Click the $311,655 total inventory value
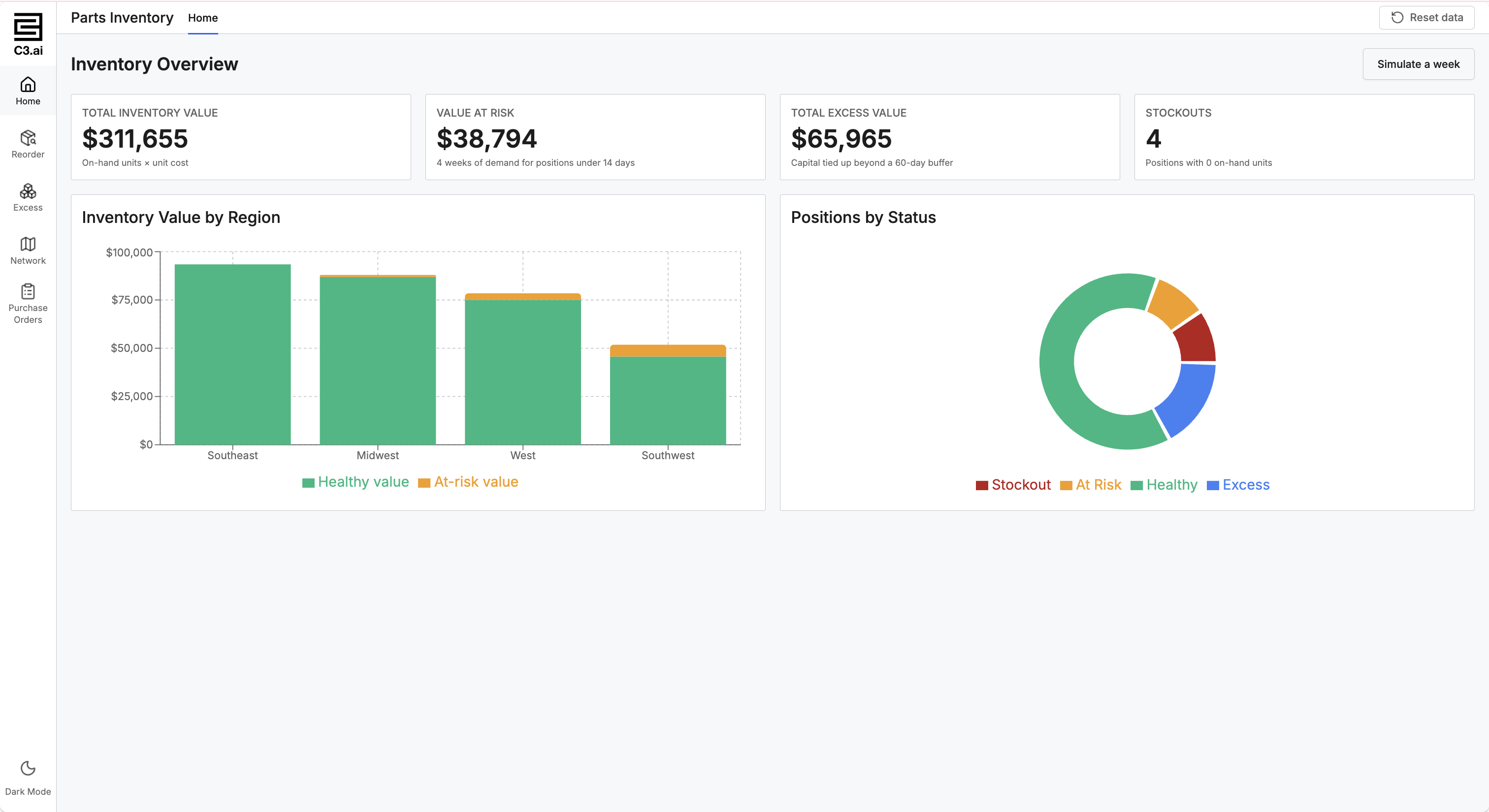The height and width of the screenshot is (812, 1489). 135,139
